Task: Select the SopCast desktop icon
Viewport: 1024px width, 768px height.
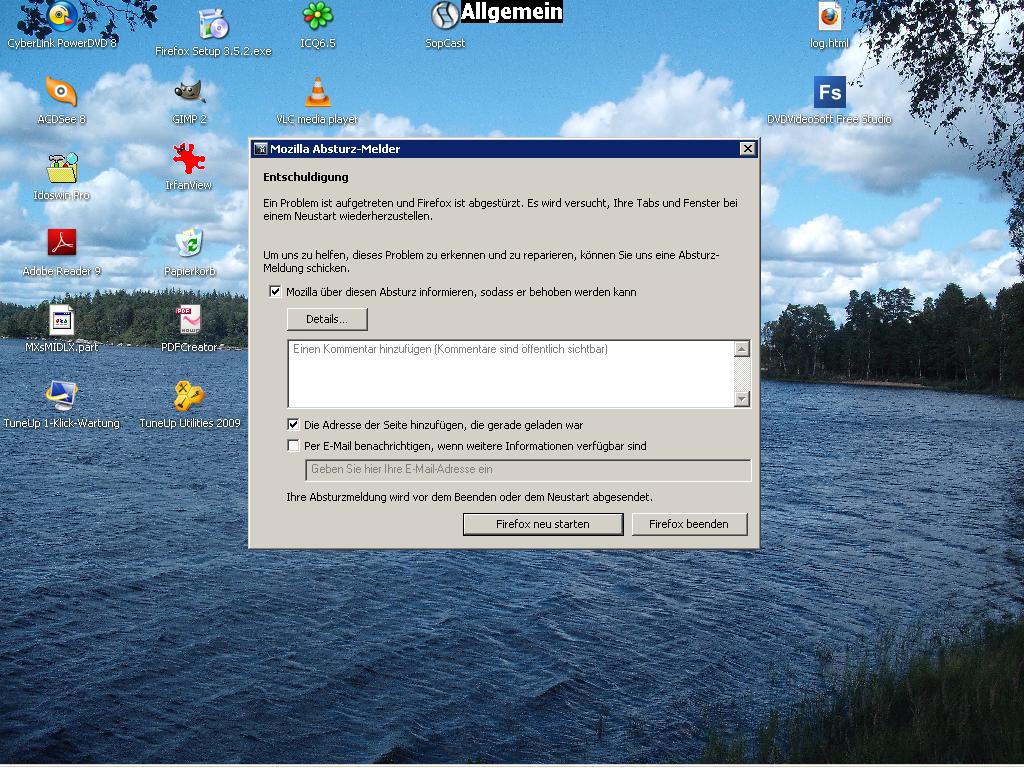Action: (x=445, y=17)
